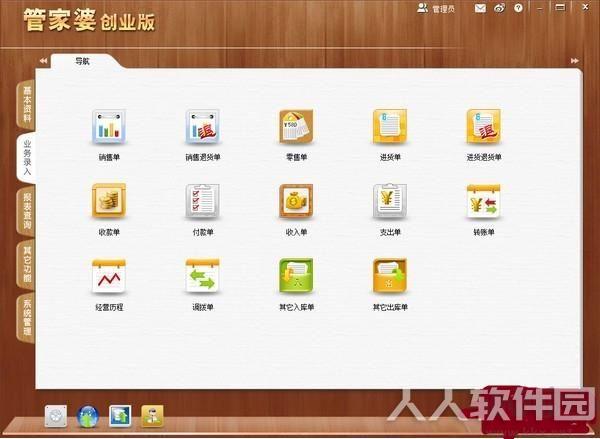Click the left double-arrow tab scroller
Screen dimensions: 600x439
(43, 61)
